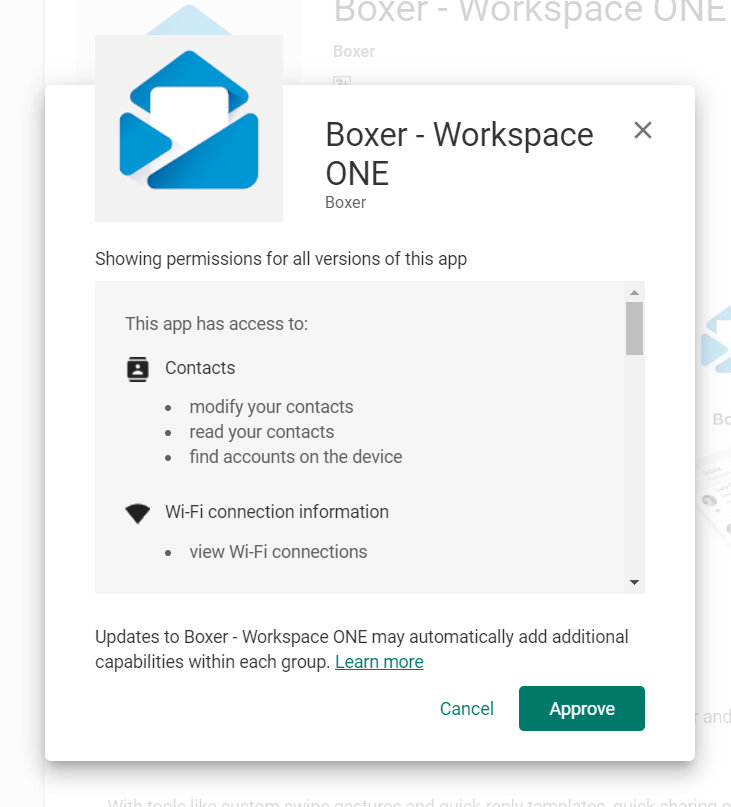Click the 'Contacts' group heading

coord(200,368)
